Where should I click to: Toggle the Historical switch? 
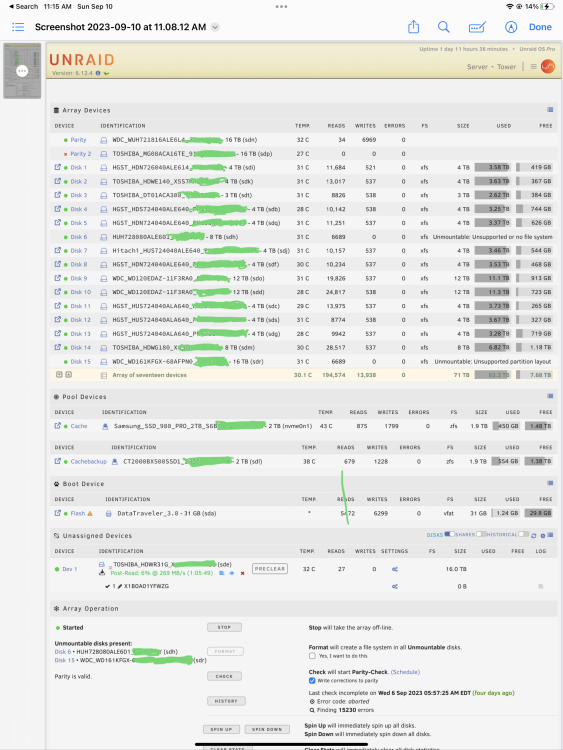pos(523,534)
